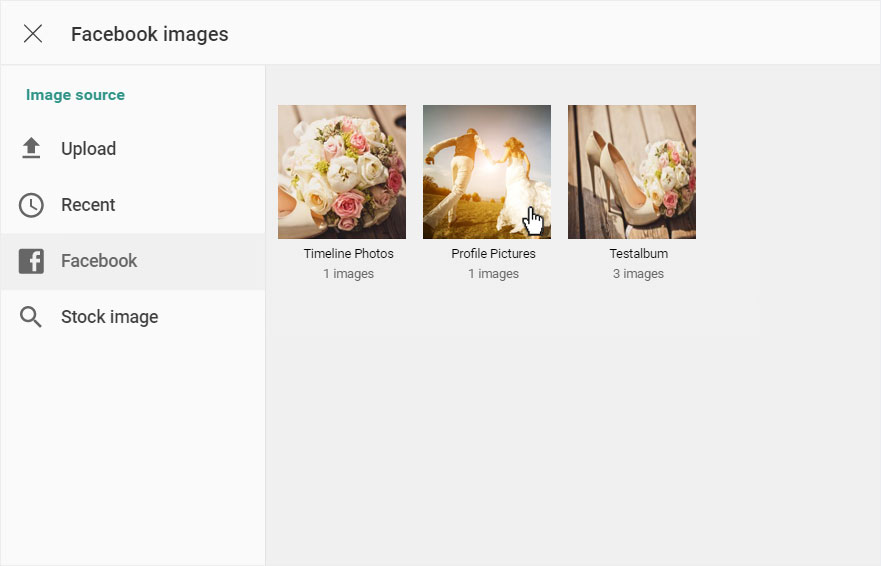
Task: Close the Facebook images dialog
Action: click(33, 34)
